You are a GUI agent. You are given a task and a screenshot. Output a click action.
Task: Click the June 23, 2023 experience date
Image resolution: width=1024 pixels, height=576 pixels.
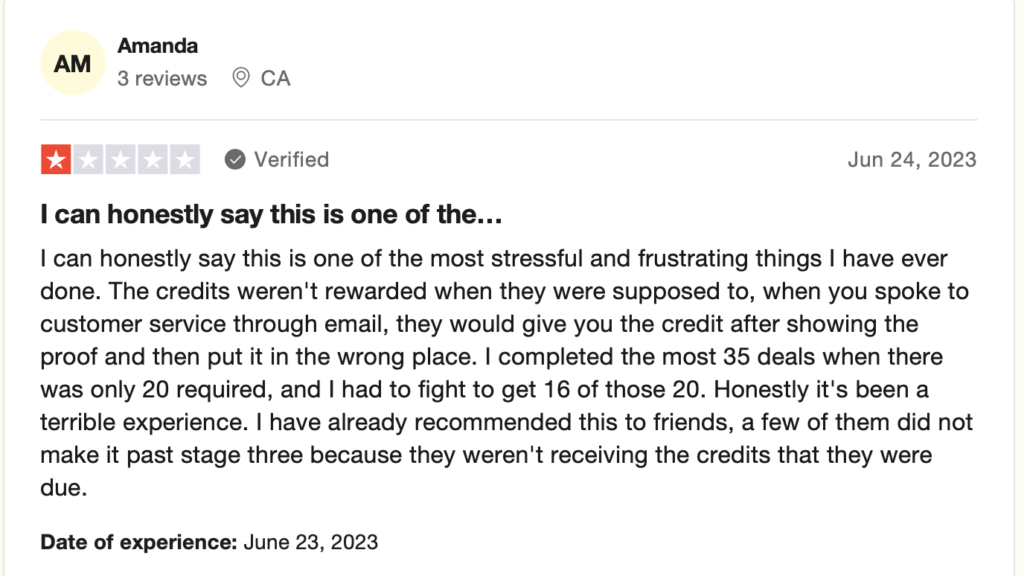click(x=311, y=542)
